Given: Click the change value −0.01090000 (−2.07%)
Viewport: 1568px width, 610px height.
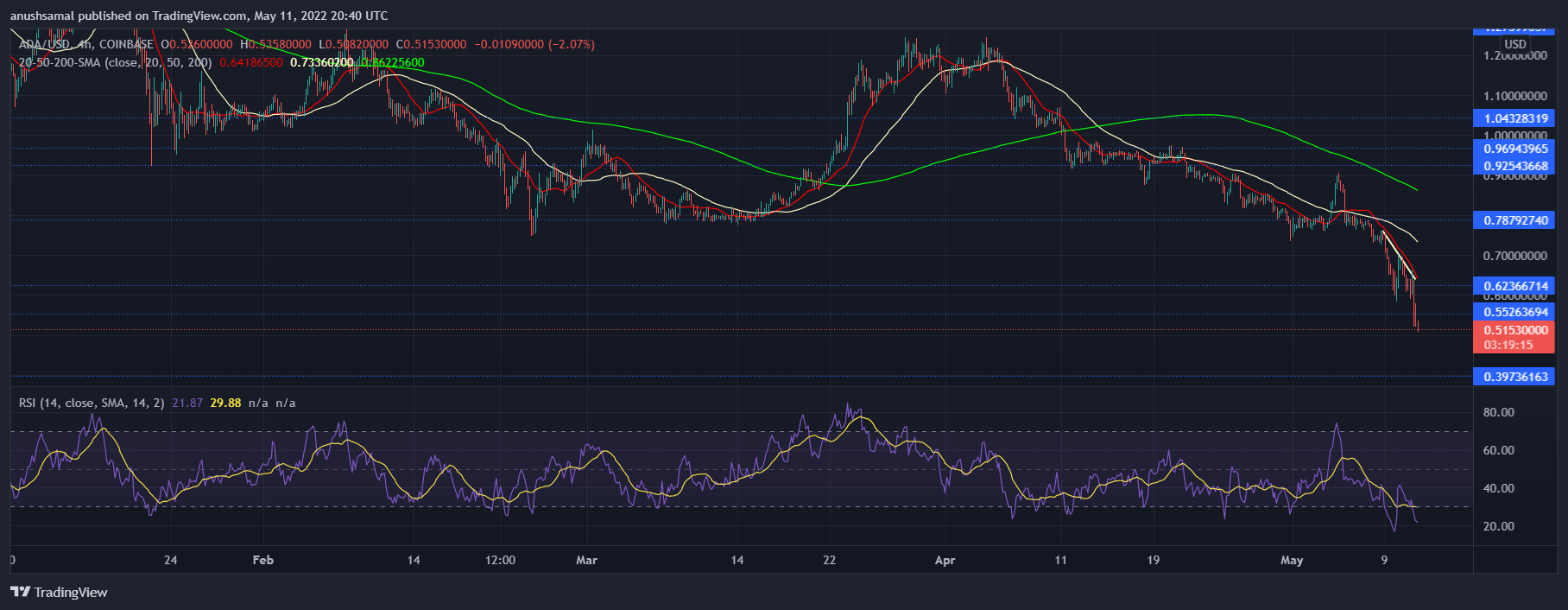Looking at the screenshot, I should [534, 44].
